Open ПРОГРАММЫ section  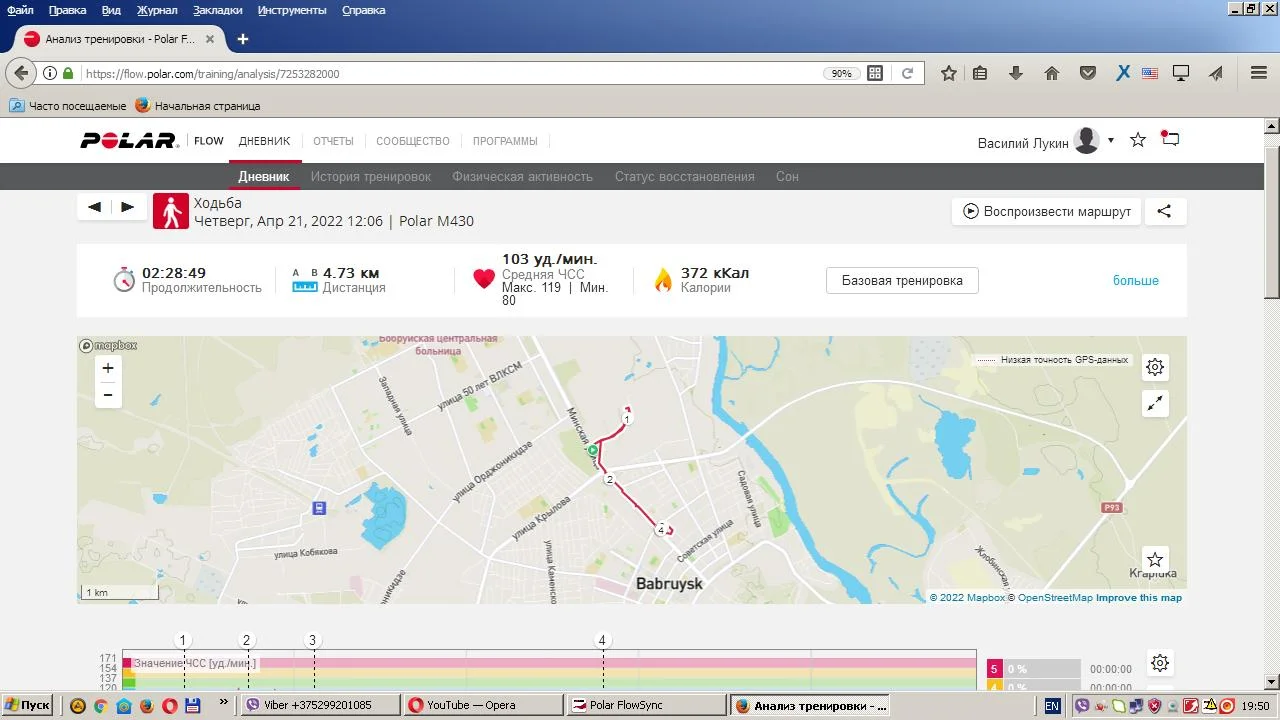(x=505, y=141)
